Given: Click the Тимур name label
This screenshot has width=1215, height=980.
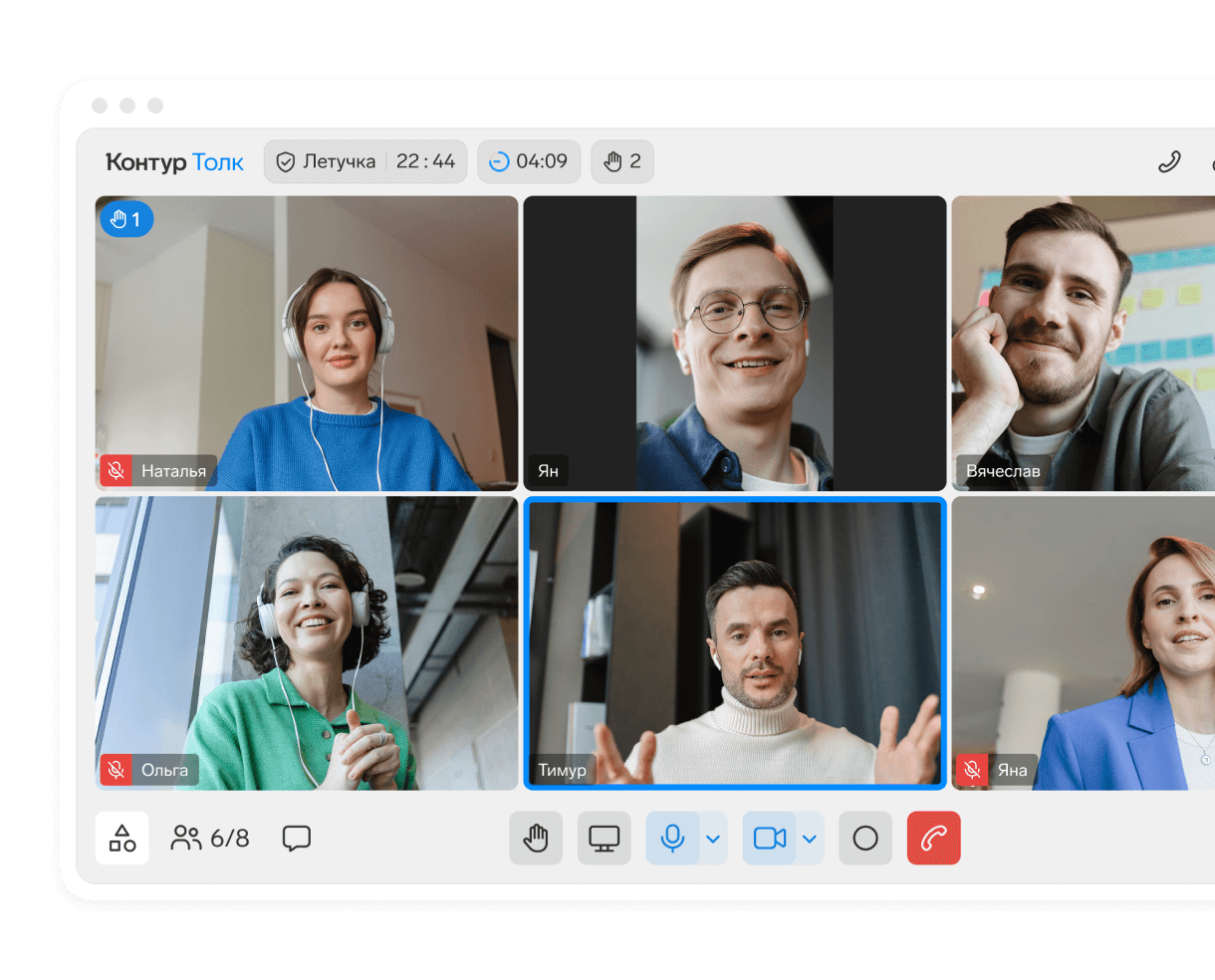Looking at the screenshot, I should (x=563, y=770).
